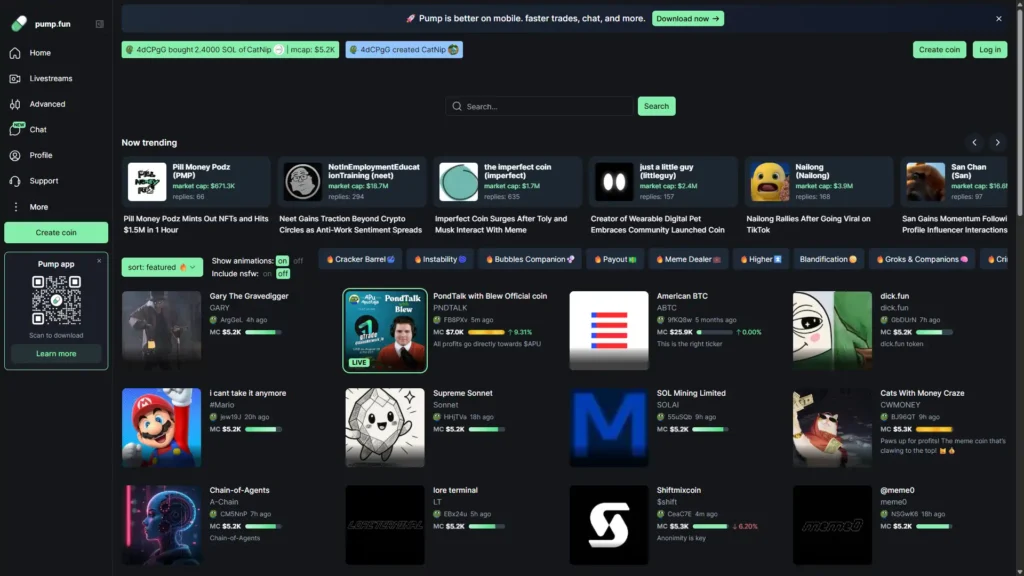This screenshot has width=1024, height=576.
Task: Open the live PondTalk stream thumbnail
Action: click(x=385, y=330)
